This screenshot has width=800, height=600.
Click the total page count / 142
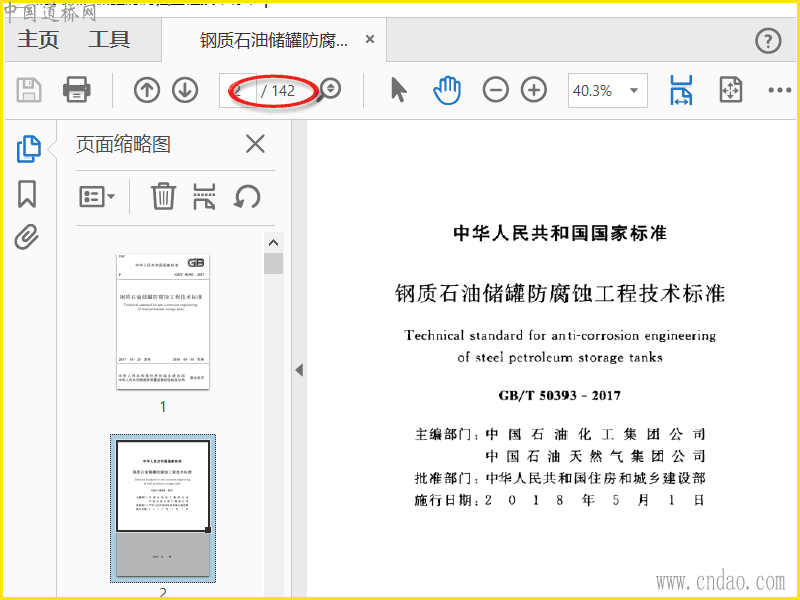(x=278, y=91)
